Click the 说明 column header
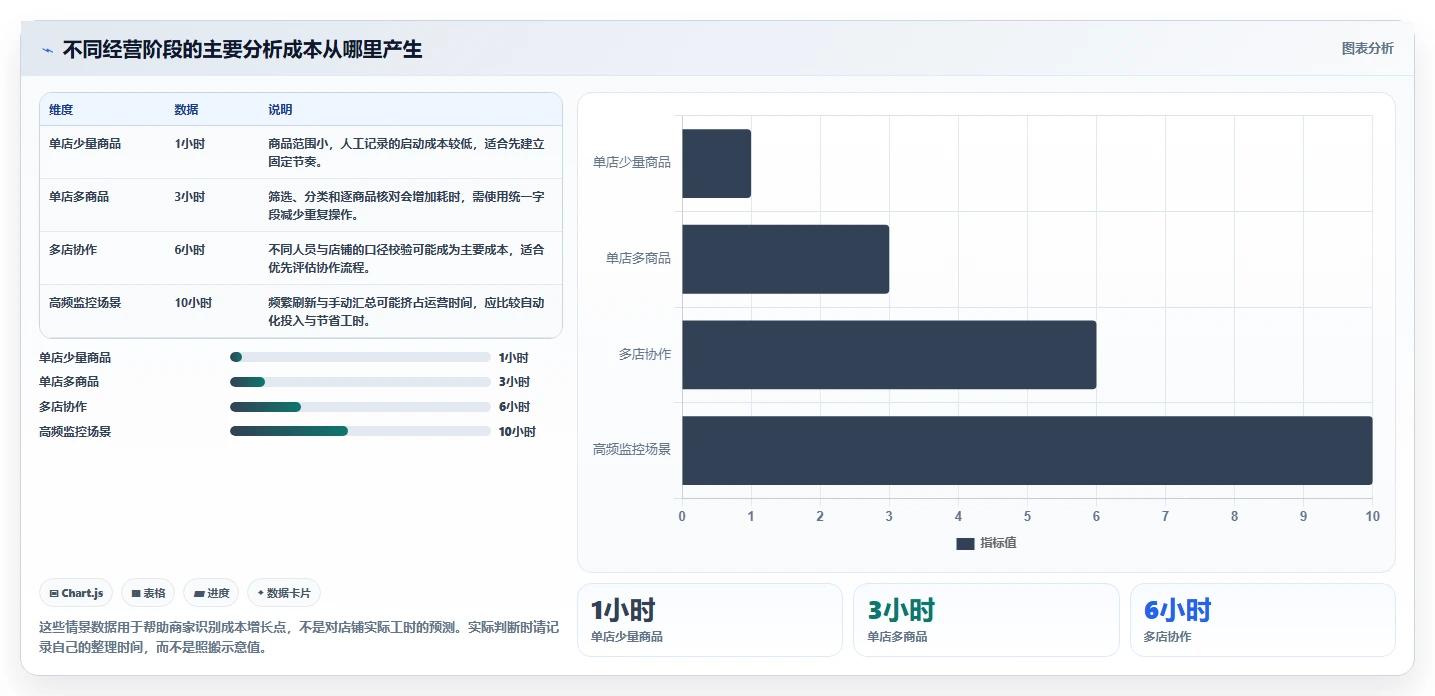1435x696 pixels. point(280,110)
